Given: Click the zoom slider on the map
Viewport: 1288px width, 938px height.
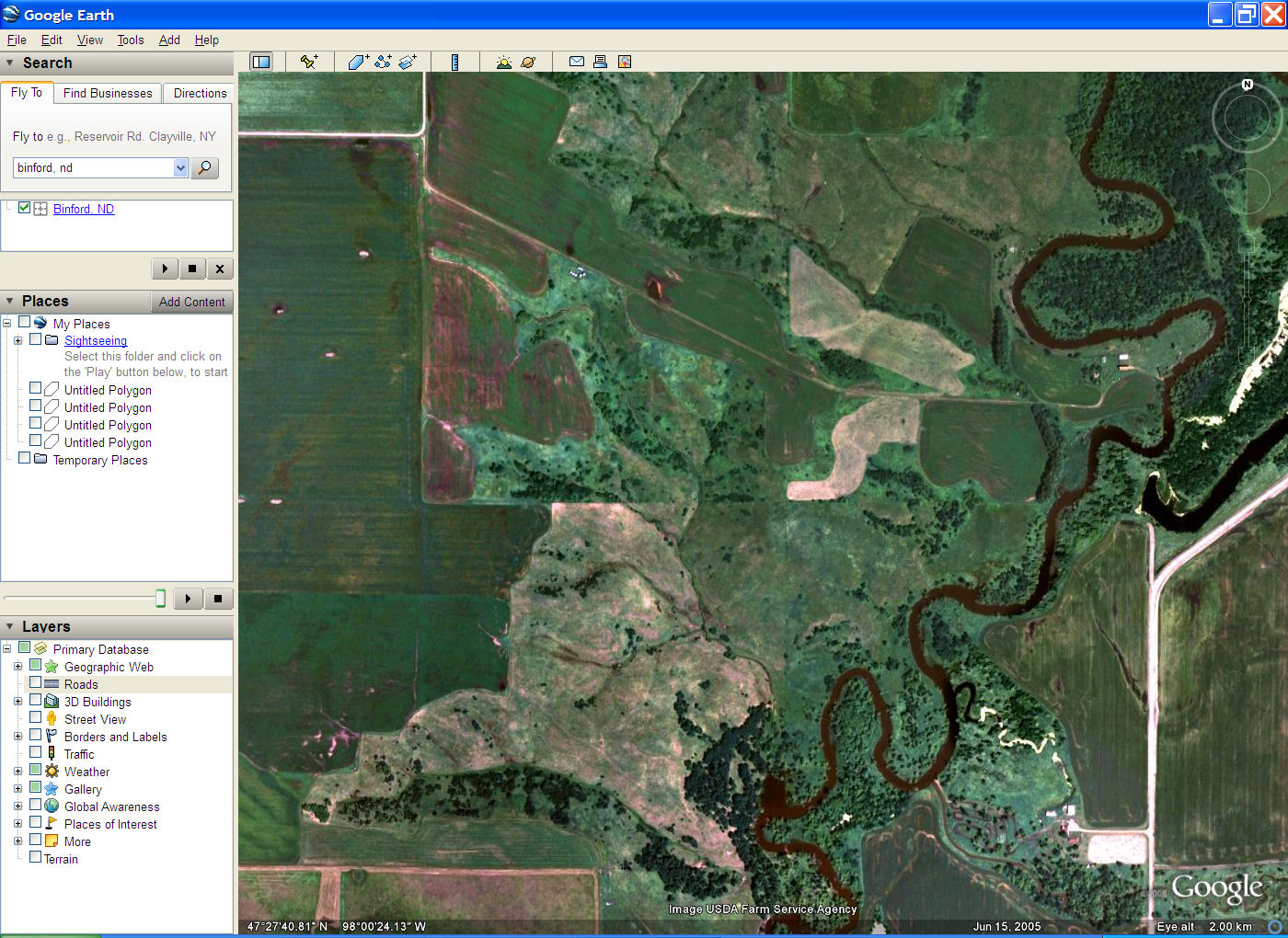Looking at the screenshot, I should [x=1247, y=300].
